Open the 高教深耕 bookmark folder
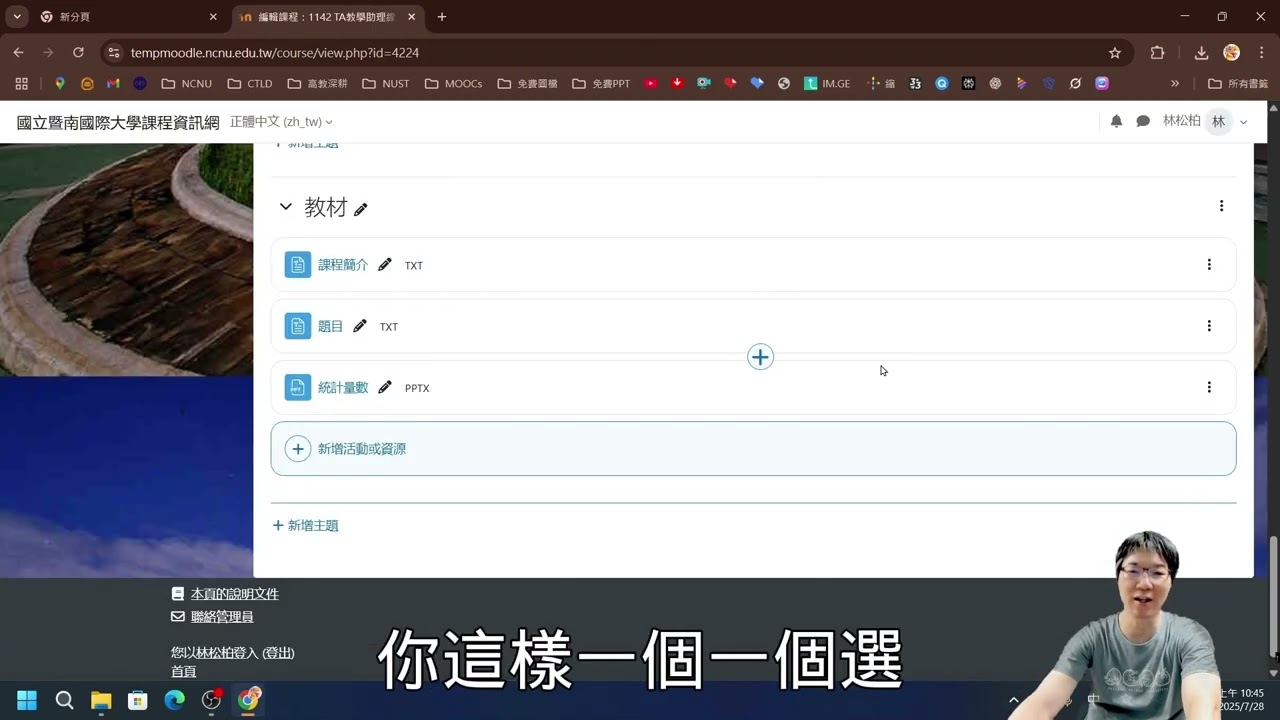The width and height of the screenshot is (1280, 720). click(317, 84)
